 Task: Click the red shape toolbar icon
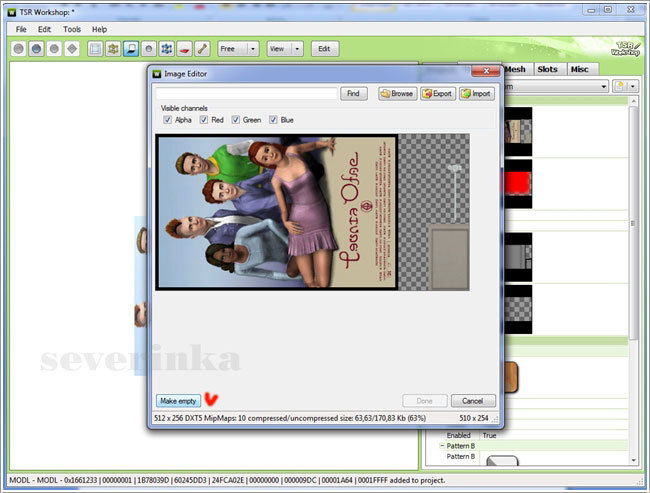184,48
